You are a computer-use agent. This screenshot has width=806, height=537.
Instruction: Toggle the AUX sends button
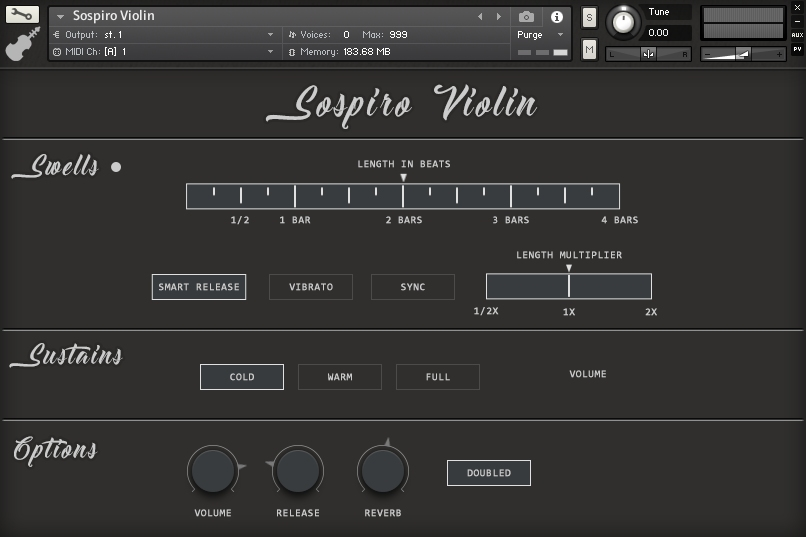coord(797,35)
